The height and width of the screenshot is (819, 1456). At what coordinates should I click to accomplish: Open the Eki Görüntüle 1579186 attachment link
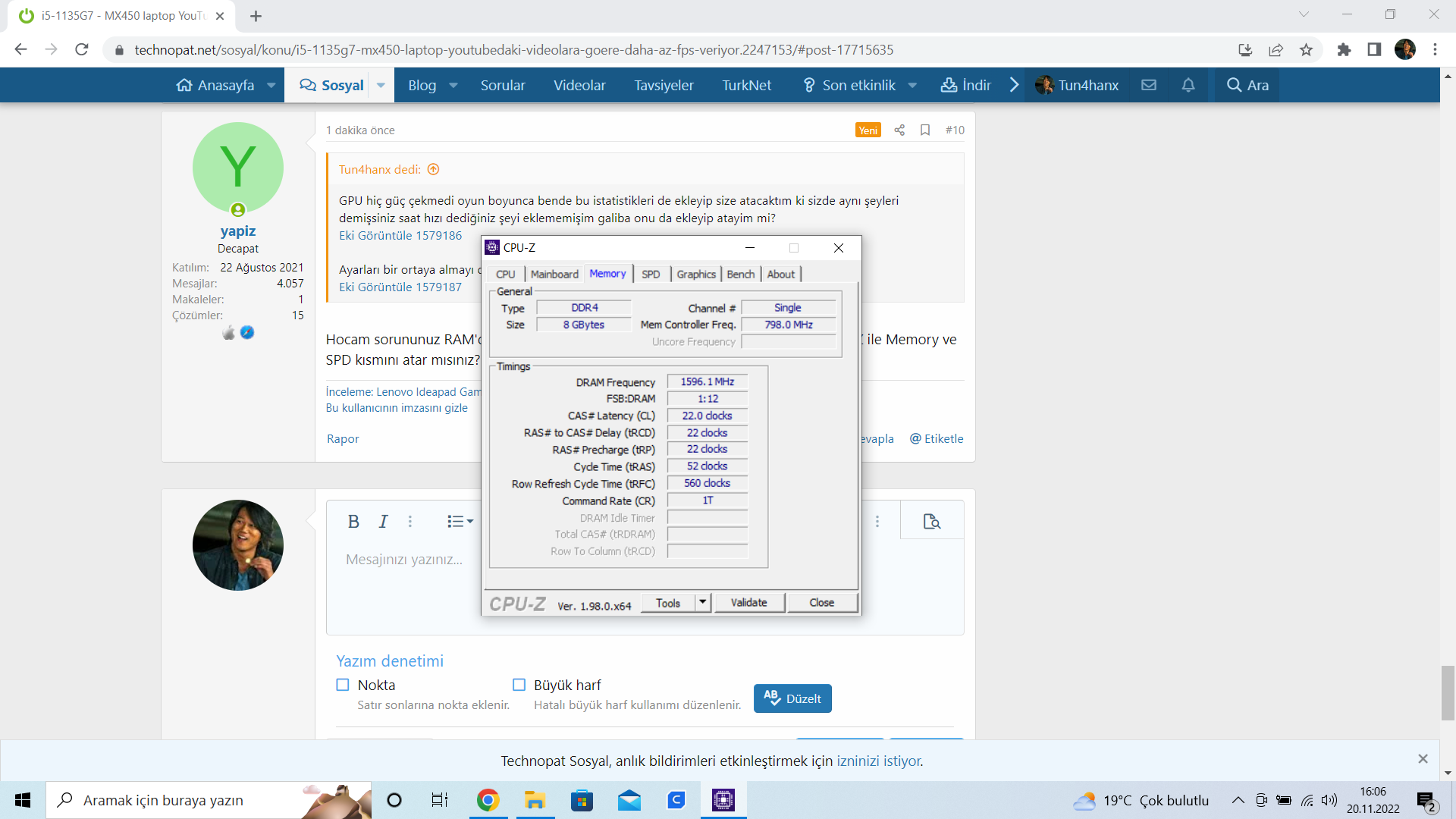tap(400, 236)
